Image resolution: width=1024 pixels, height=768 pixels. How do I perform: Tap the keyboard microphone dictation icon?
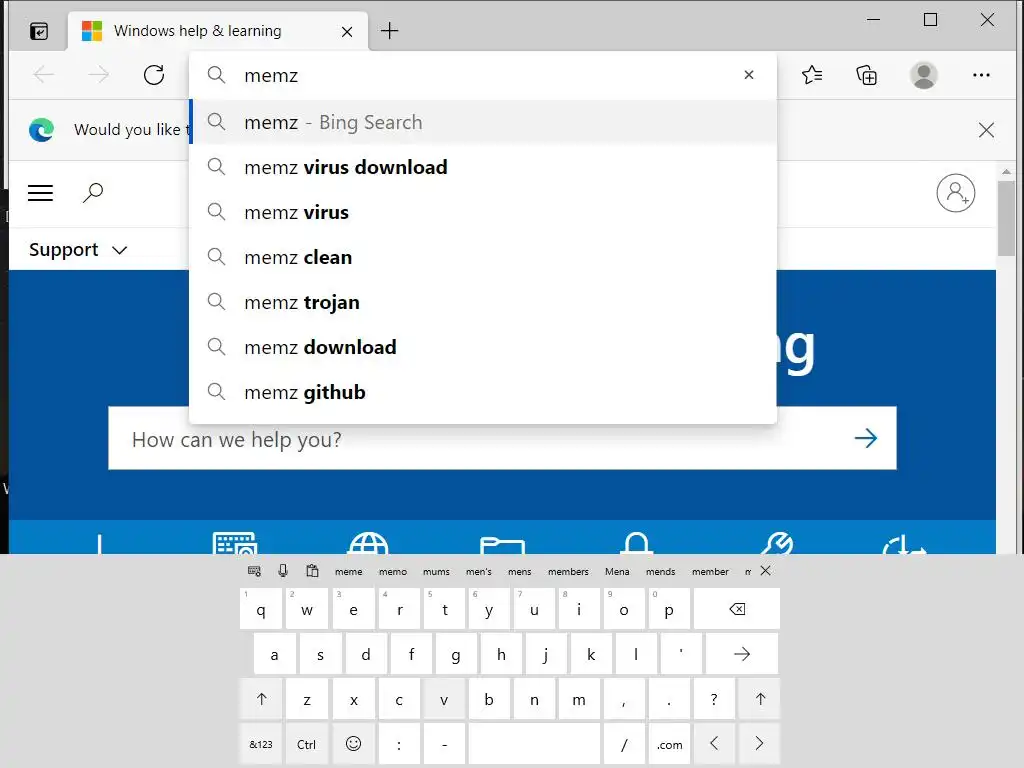(283, 571)
